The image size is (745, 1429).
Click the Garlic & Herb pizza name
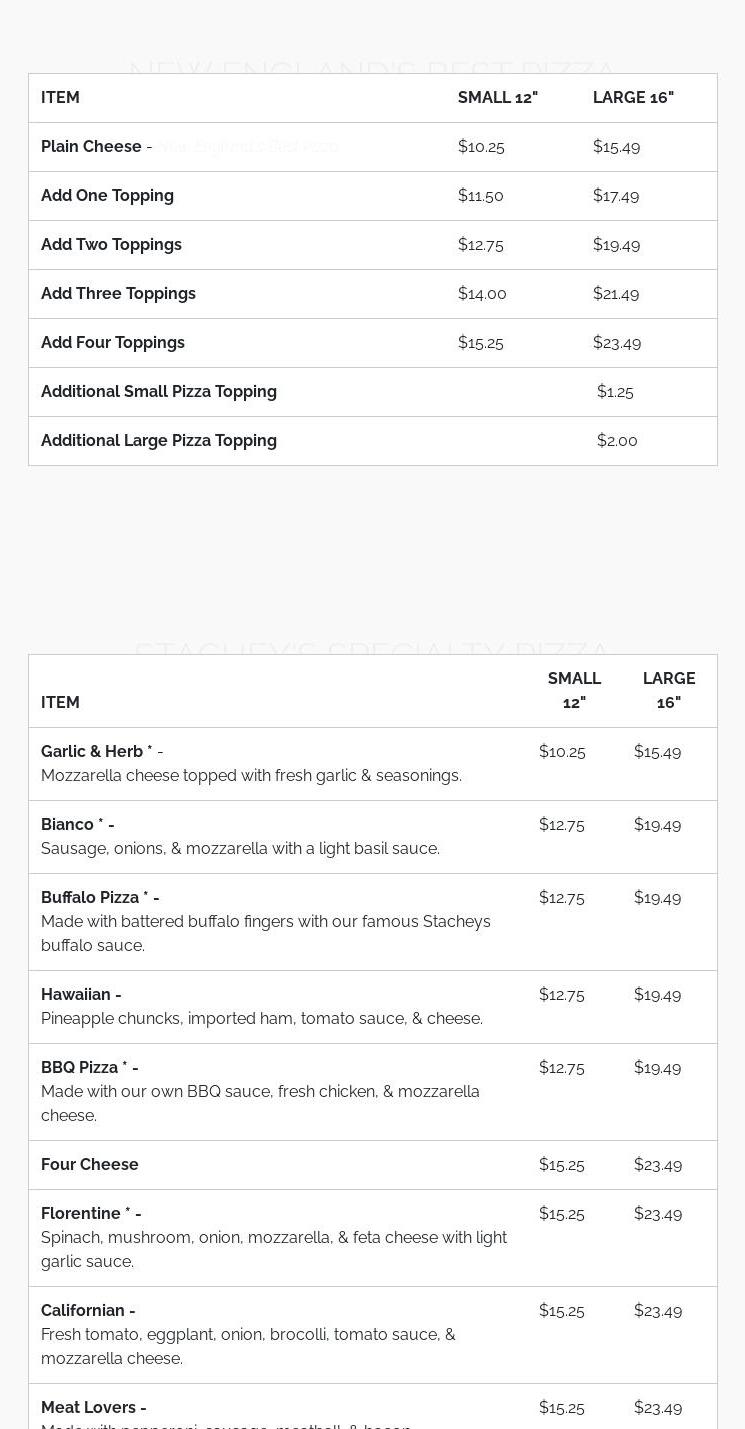point(92,752)
